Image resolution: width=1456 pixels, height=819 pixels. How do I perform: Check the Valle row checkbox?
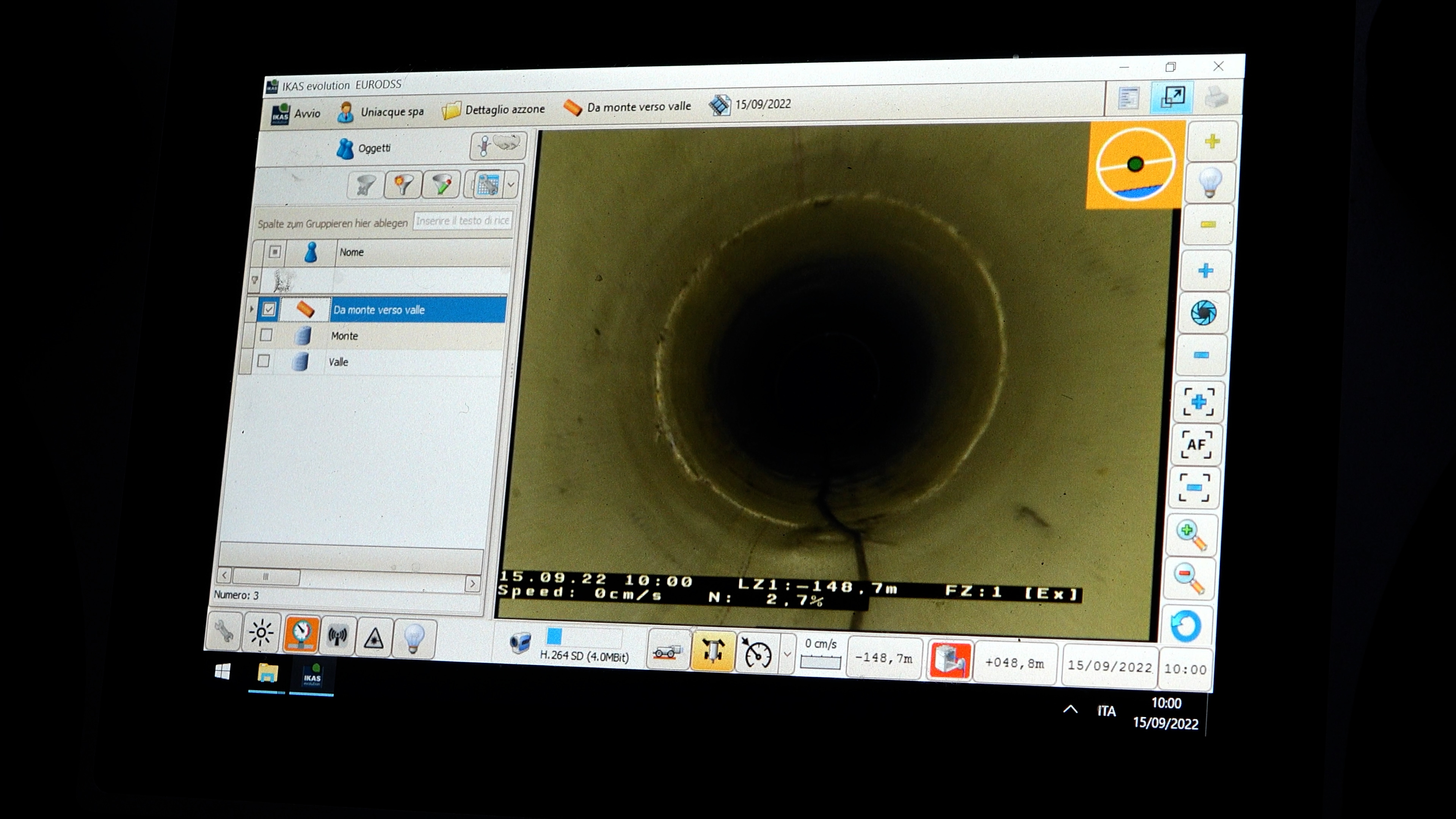[x=264, y=361]
